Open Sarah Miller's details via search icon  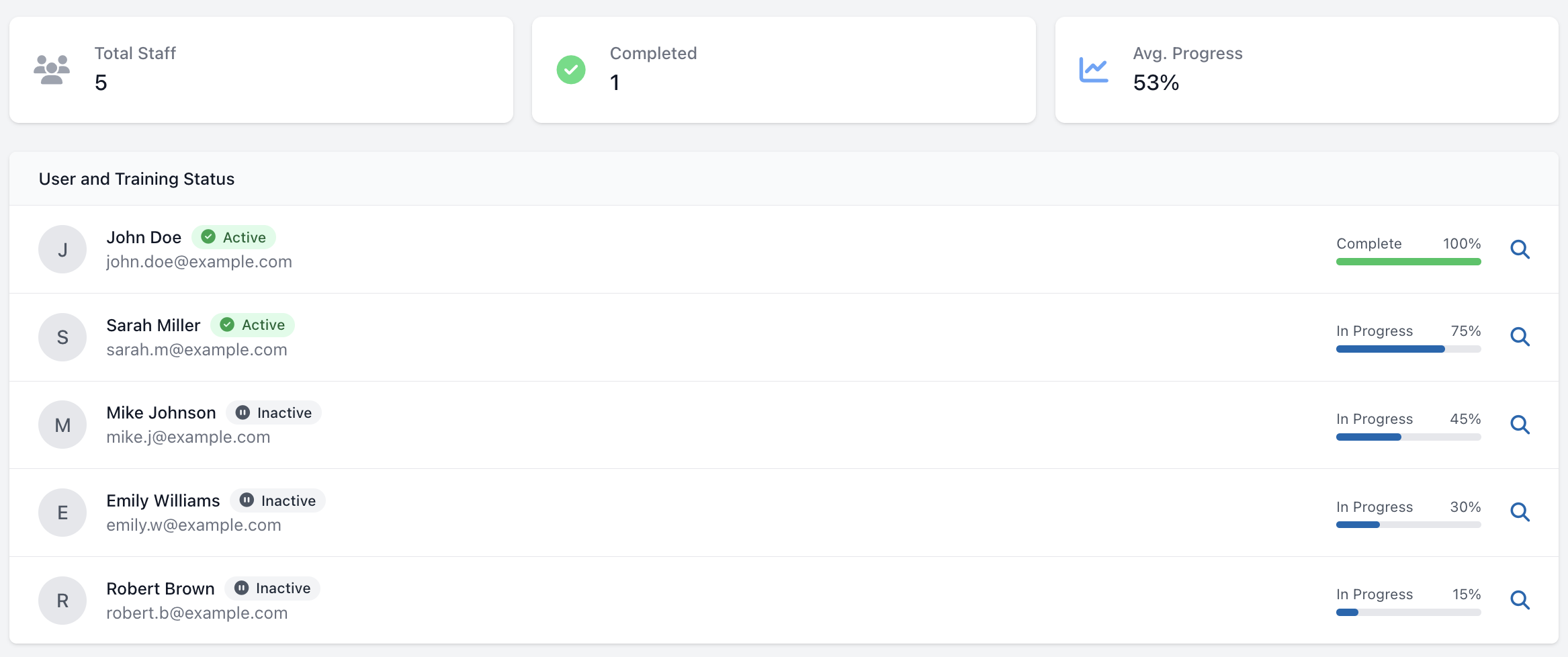(x=1520, y=337)
